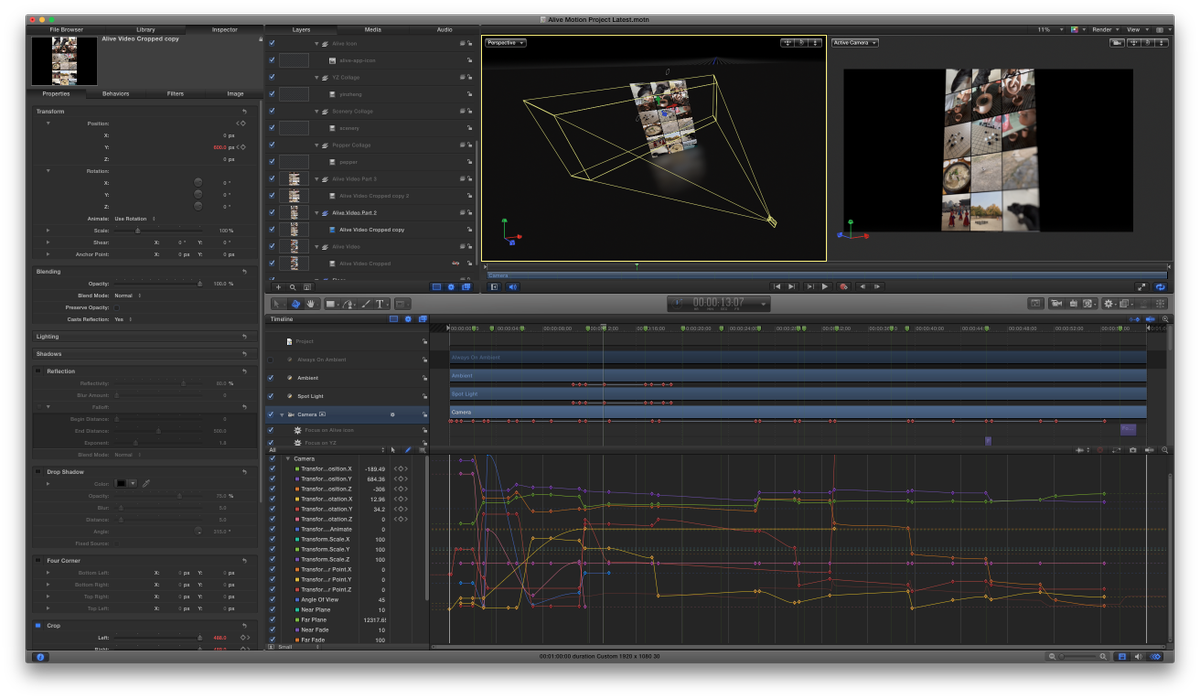Click the inspector lock icon
This screenshot has height=699, width=1200.
click(260, 40)
